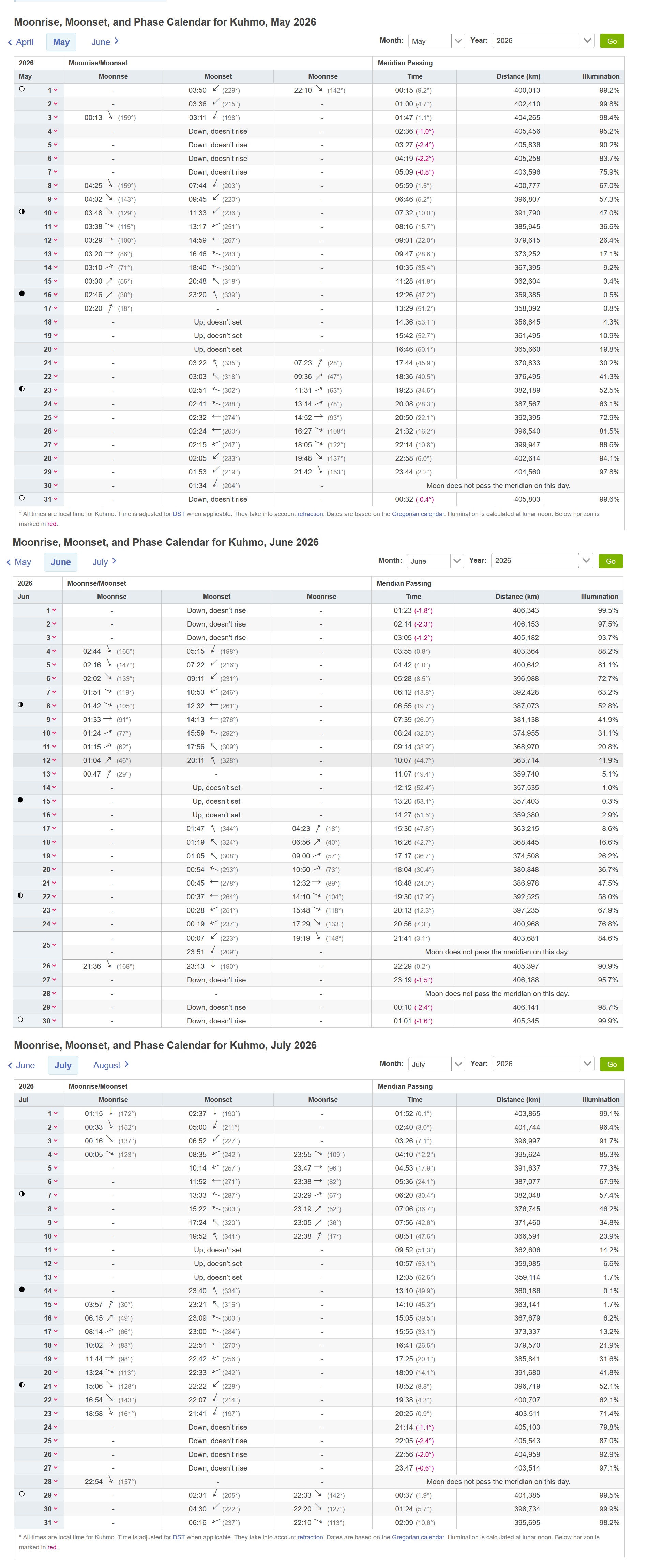Open the Month dropdown showing May

pos(437,41)
